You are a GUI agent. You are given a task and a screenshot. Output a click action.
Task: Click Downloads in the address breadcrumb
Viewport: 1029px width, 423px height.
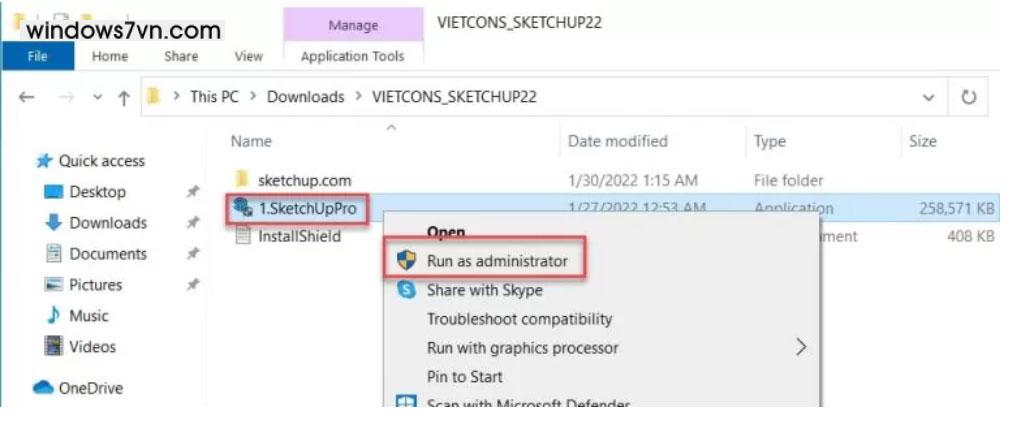[x=305, y=97]
